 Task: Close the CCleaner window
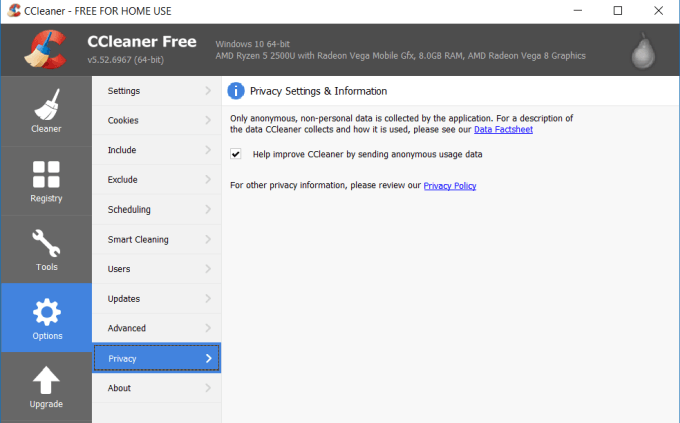(x=658, y=10)
